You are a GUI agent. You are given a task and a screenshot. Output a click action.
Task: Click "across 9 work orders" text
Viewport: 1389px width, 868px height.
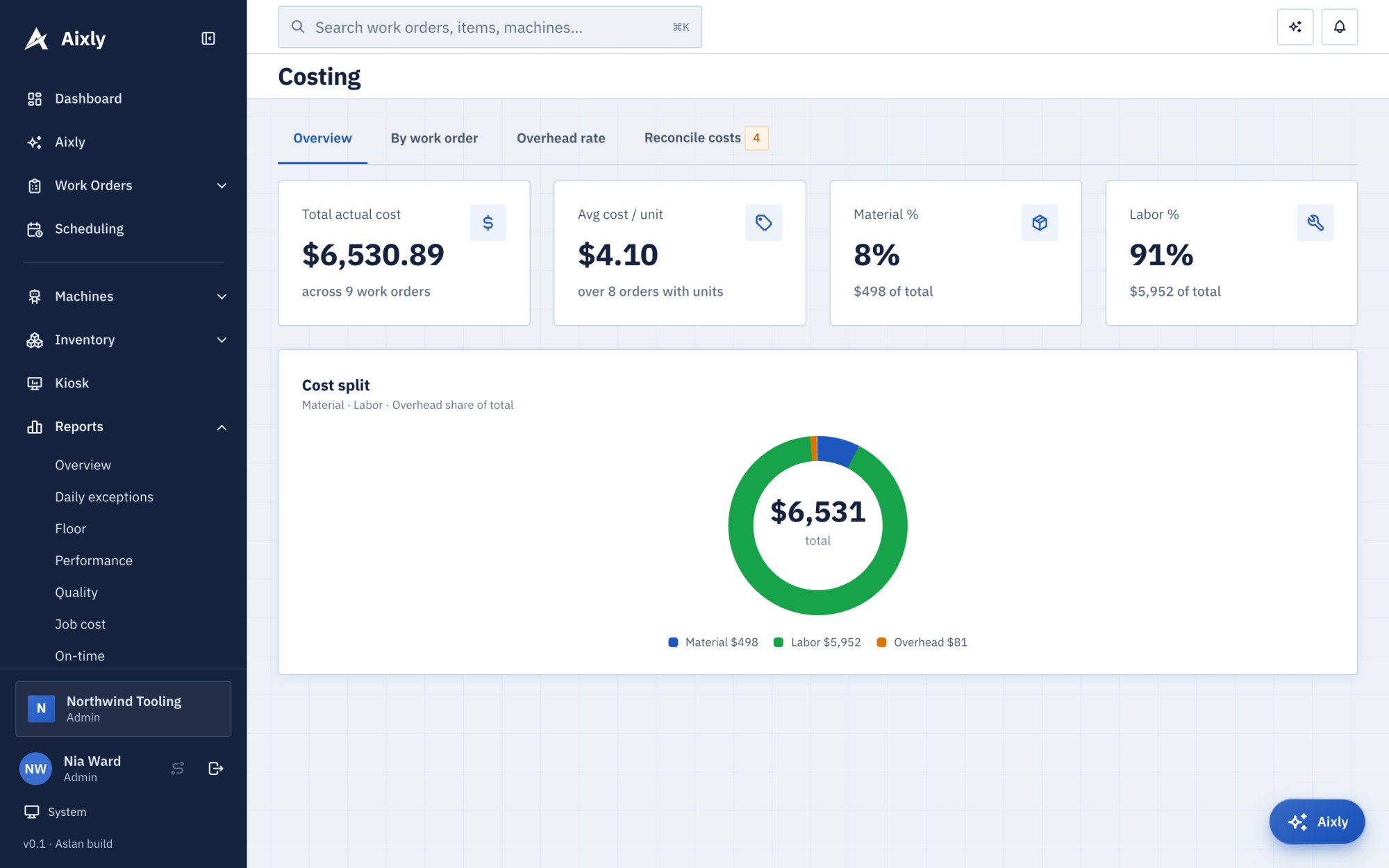(x=366, y=292)
